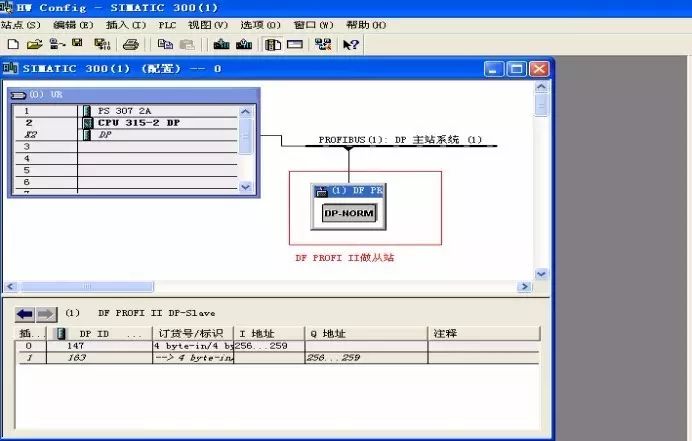Click the rack icon in (0) UR title
Viewport: 692px width, 441px height.
pos(19,95)
